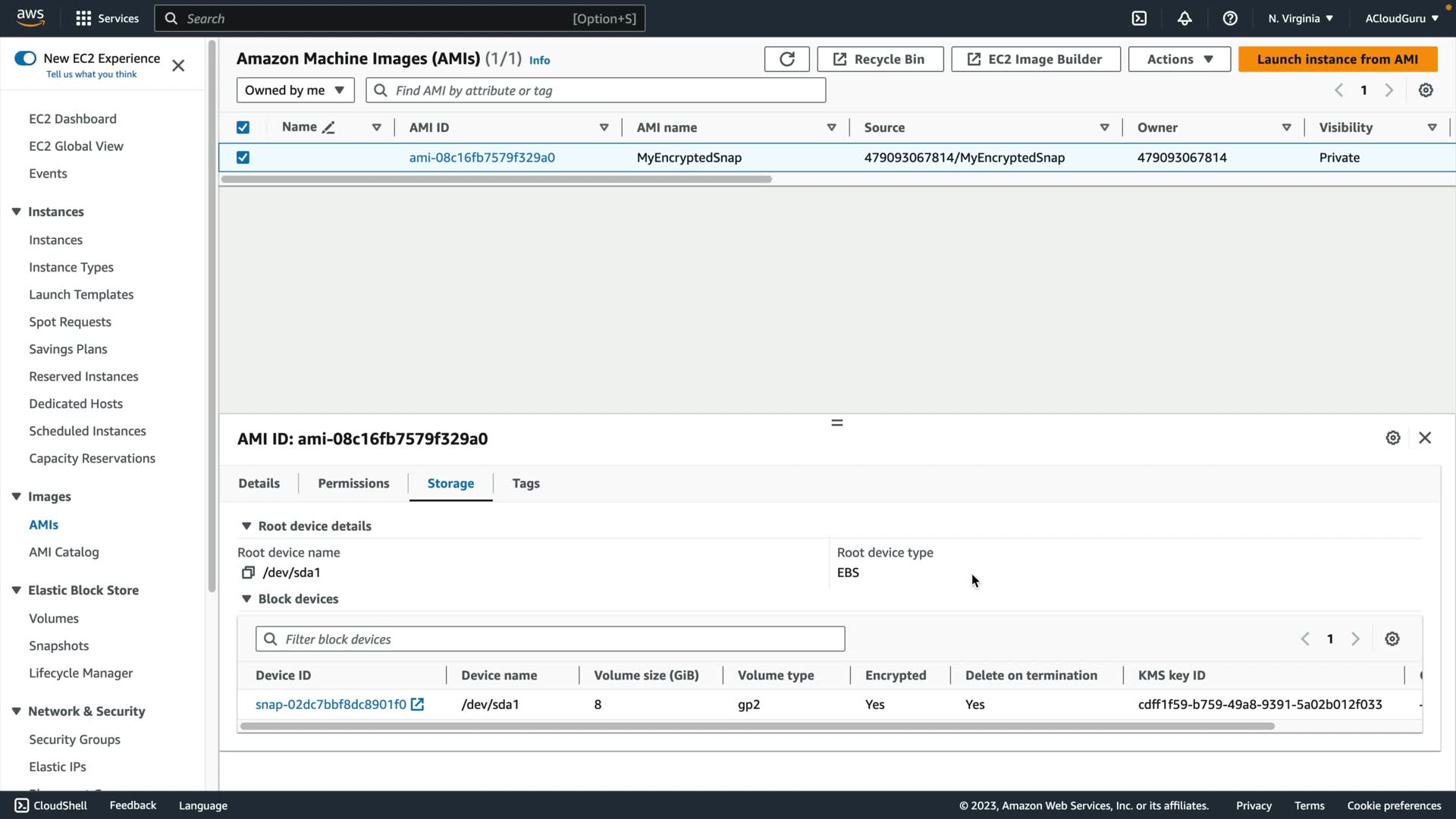Viewport: 1456px width, 819px height.
Task: Switch to the Permissions tab
Action: 353,484
